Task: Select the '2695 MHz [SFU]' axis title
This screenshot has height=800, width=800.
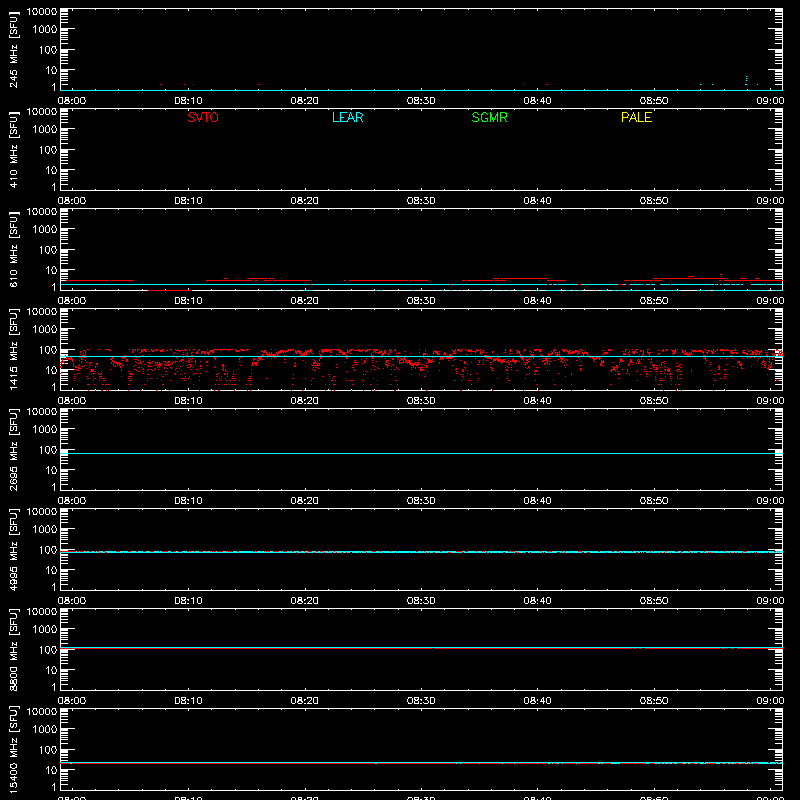Action: coord(13,449)
